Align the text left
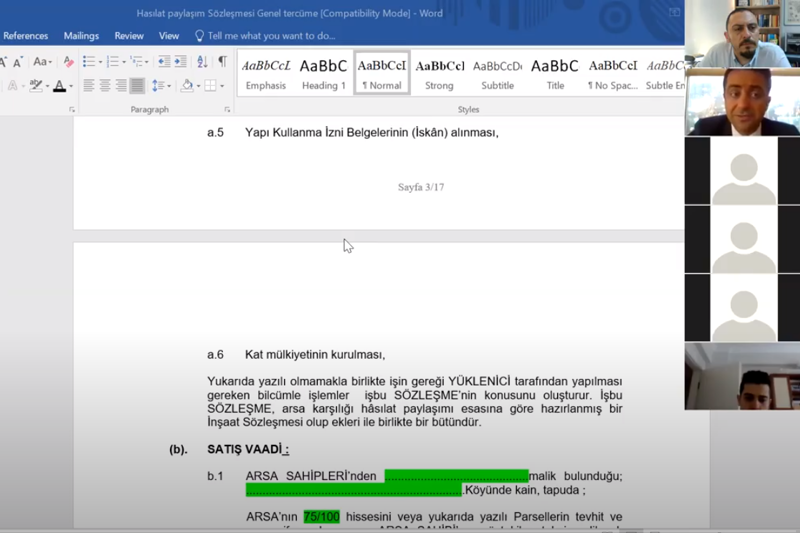Image resolution: width=800 pixels, height=533 pixels. pyautogui.click(x=89, y=86)
